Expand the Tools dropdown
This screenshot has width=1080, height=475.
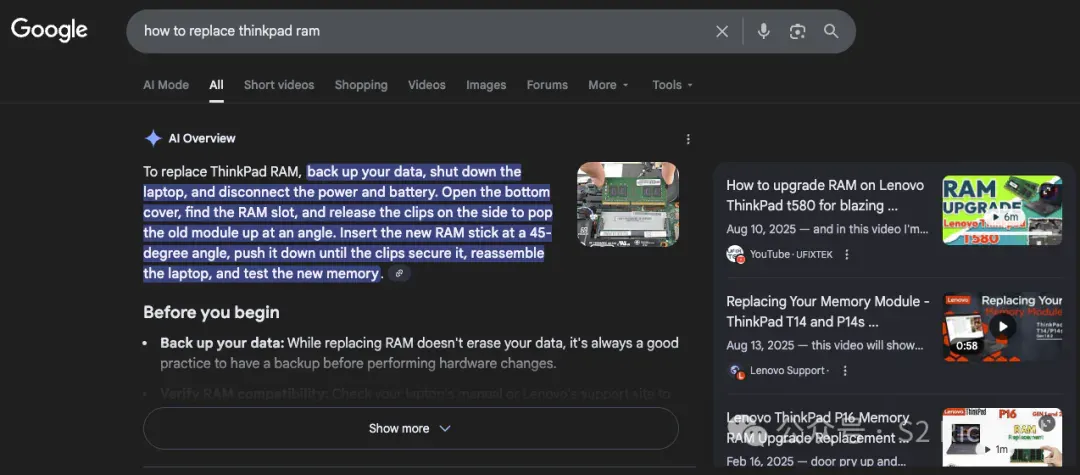[672, 85]
